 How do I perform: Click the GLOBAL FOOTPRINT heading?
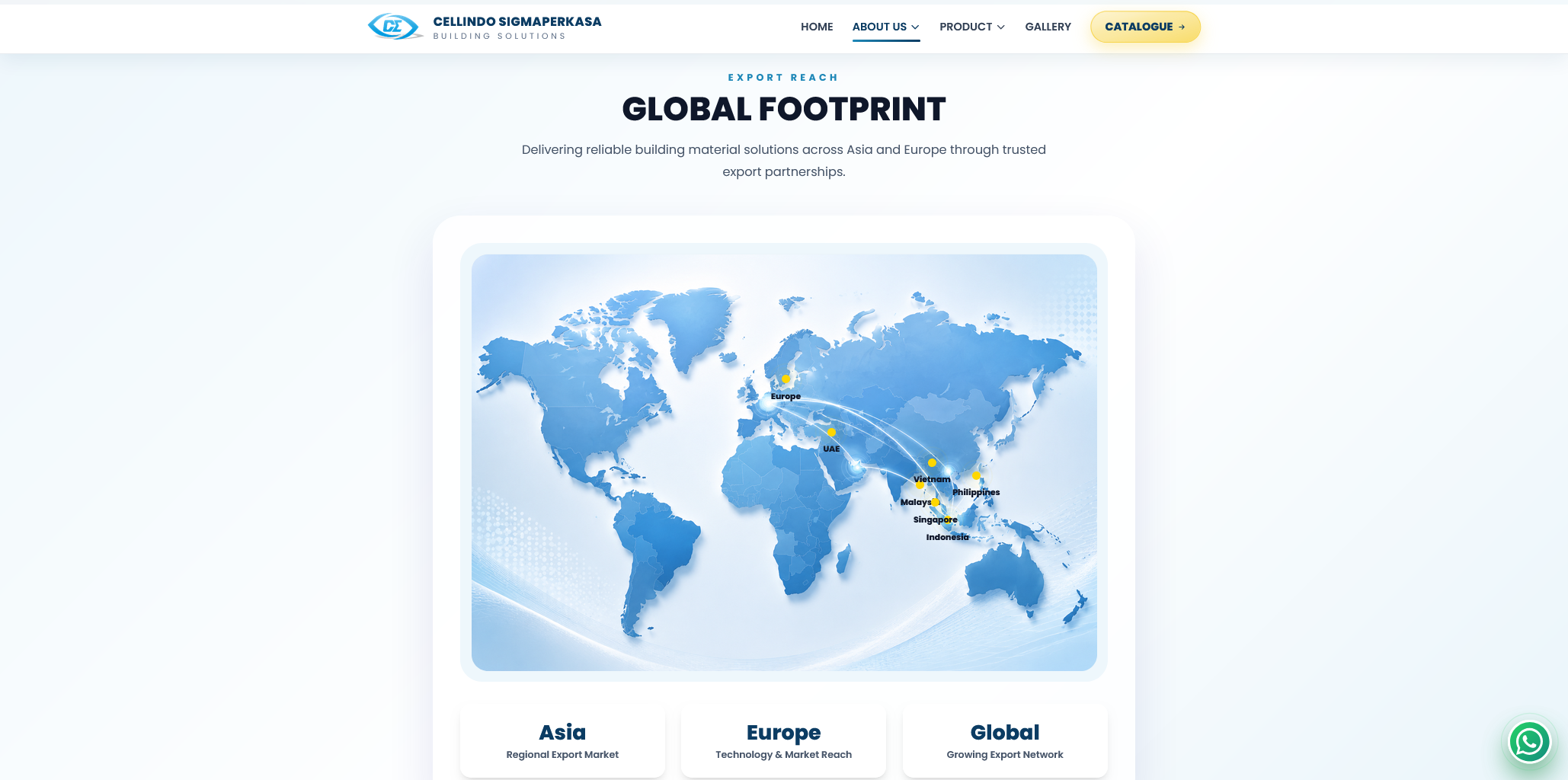click(784, 109)
